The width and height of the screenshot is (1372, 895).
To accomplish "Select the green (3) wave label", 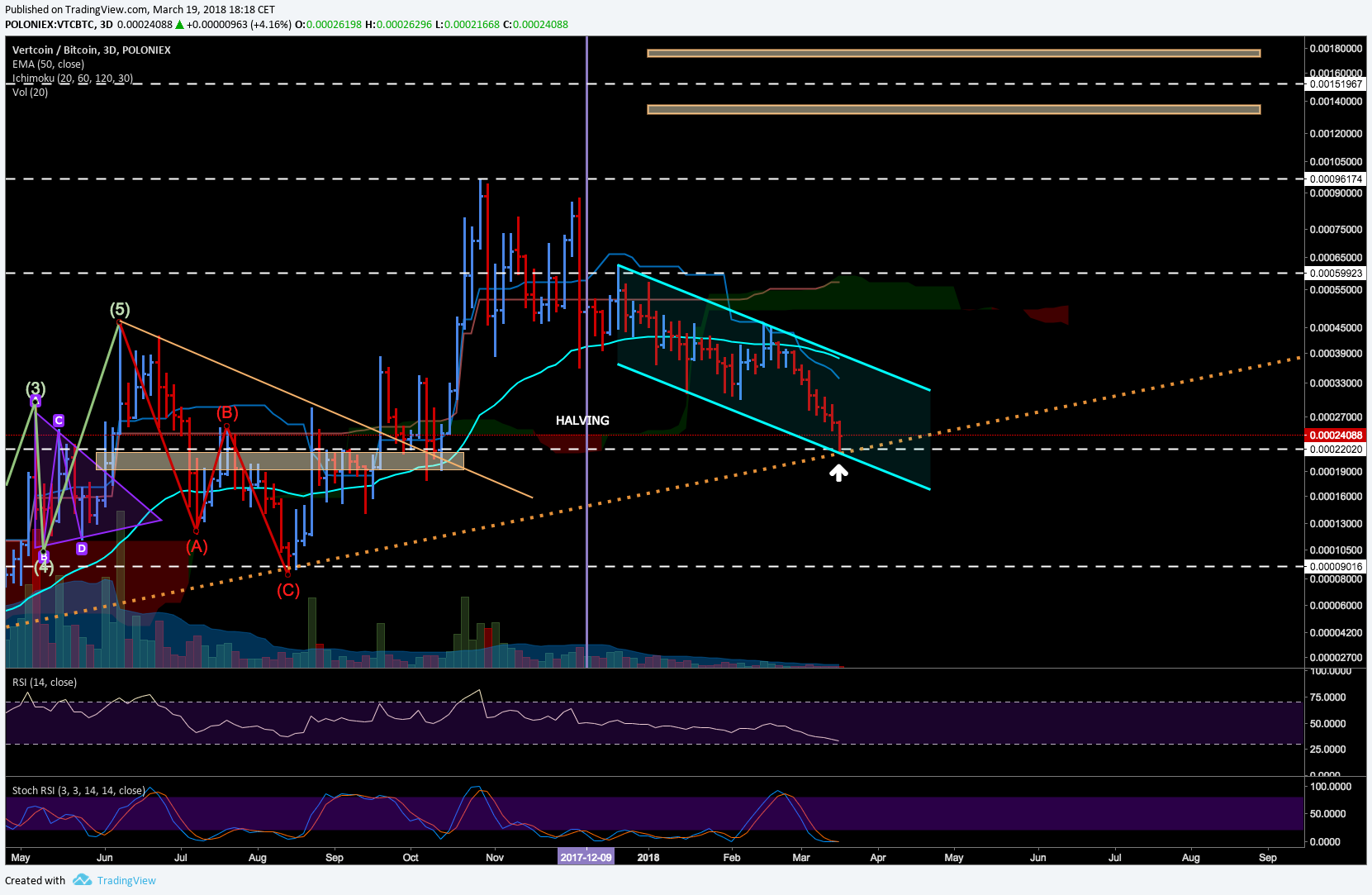I will 36,388.
